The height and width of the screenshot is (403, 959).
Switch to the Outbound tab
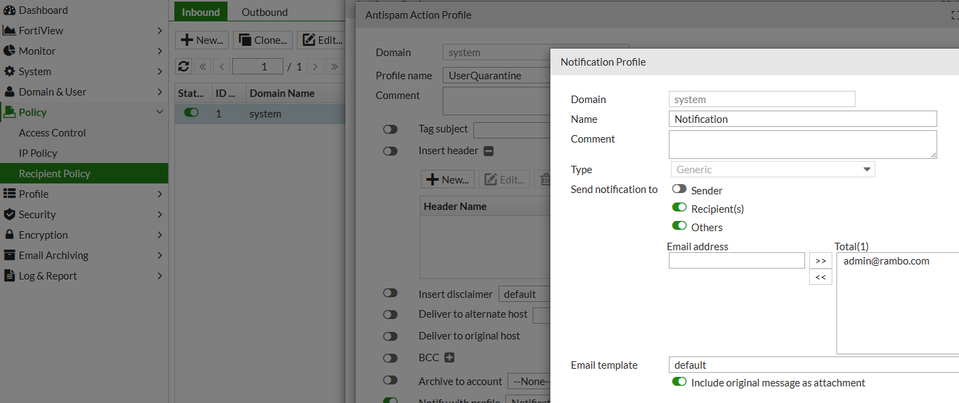coord(264,12)
